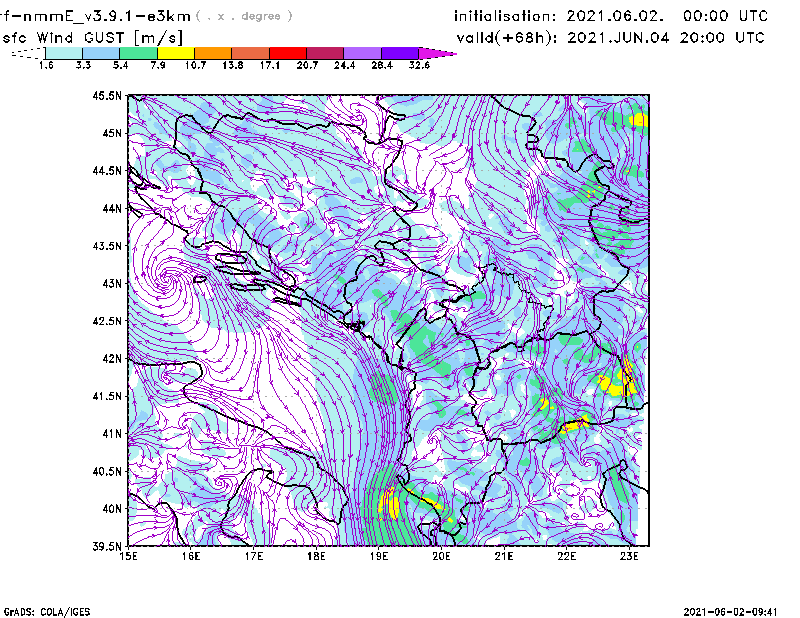The height and width of the screenshot is (618, 800).
Task: Click the timestamp '2021-06-02-09:41'
Action: pyautogui.click(x=730, y=612)
